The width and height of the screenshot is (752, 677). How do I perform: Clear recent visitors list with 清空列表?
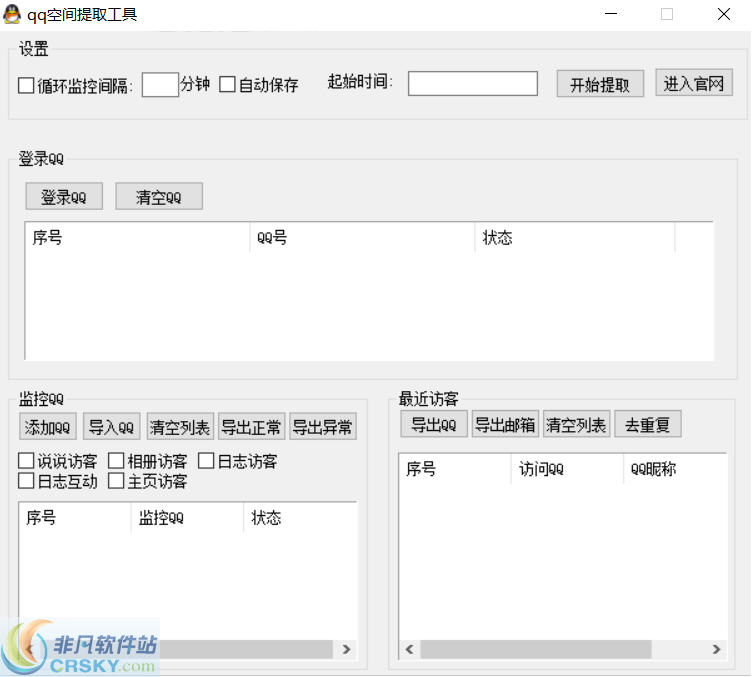576,424
